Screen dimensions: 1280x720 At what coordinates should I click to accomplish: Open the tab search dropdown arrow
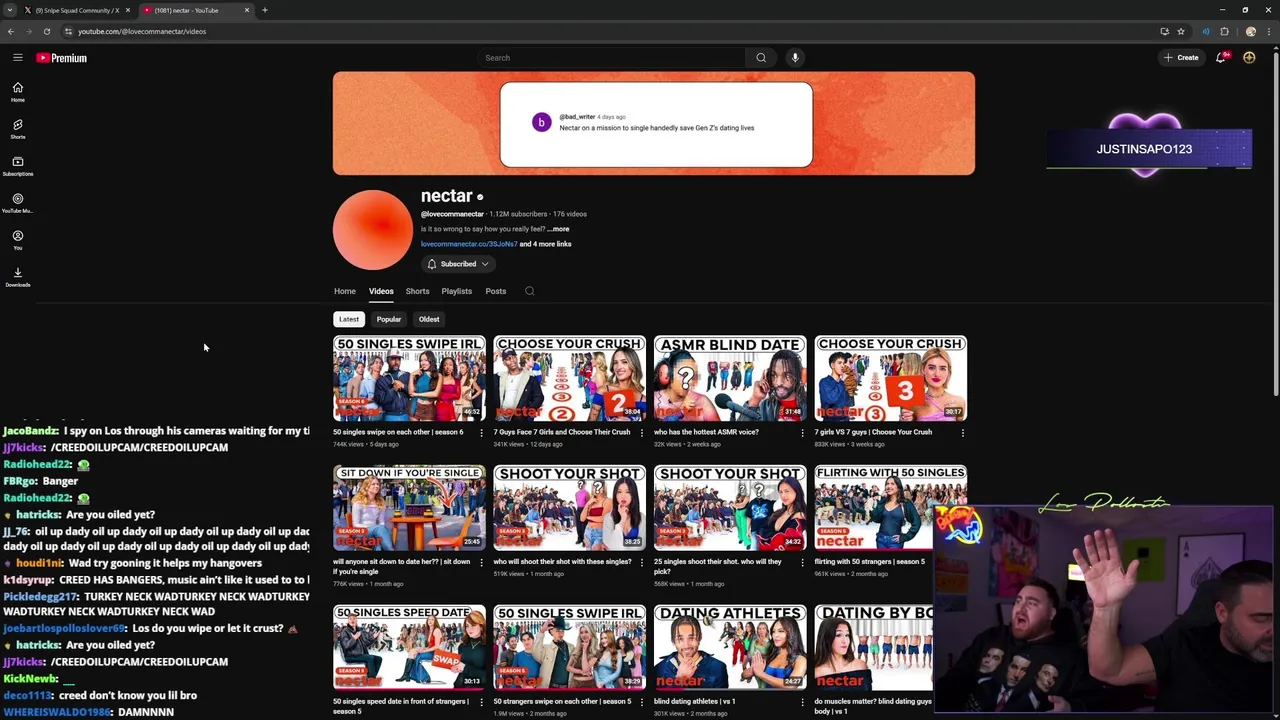pos(9,10)
